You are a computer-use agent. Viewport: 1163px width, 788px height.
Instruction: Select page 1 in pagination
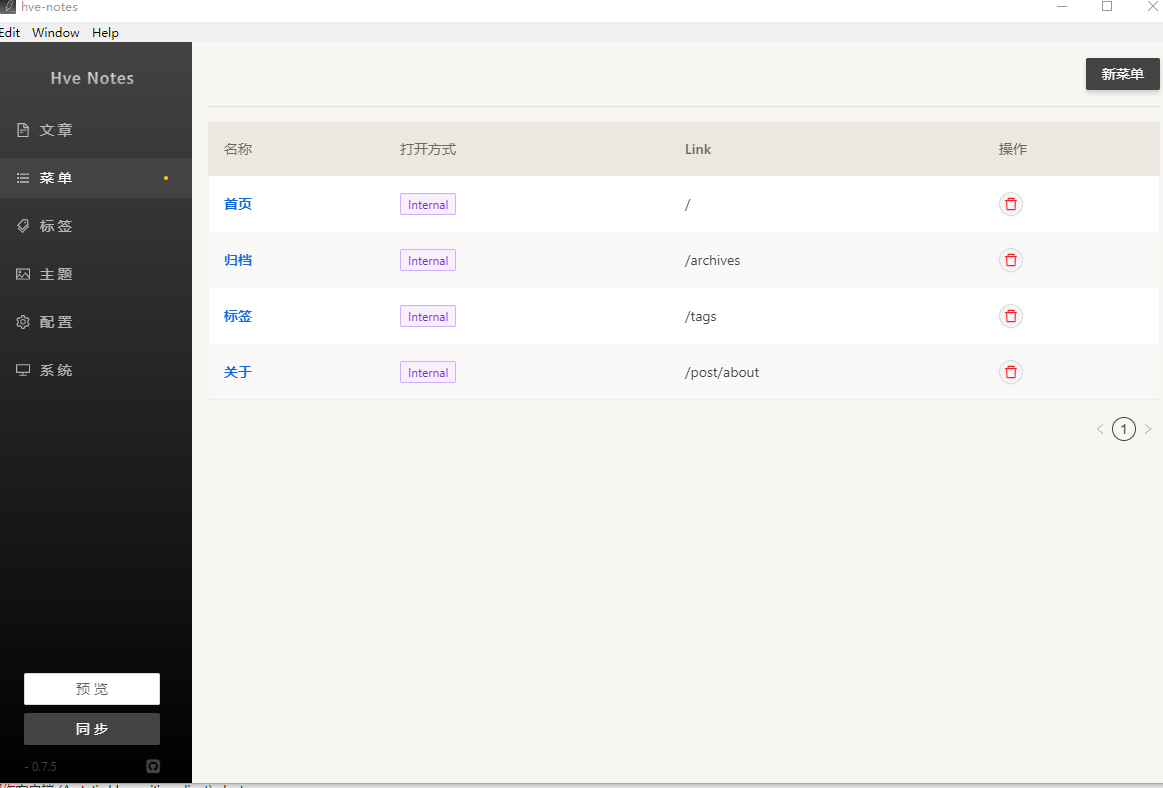tap(1124, 429)
